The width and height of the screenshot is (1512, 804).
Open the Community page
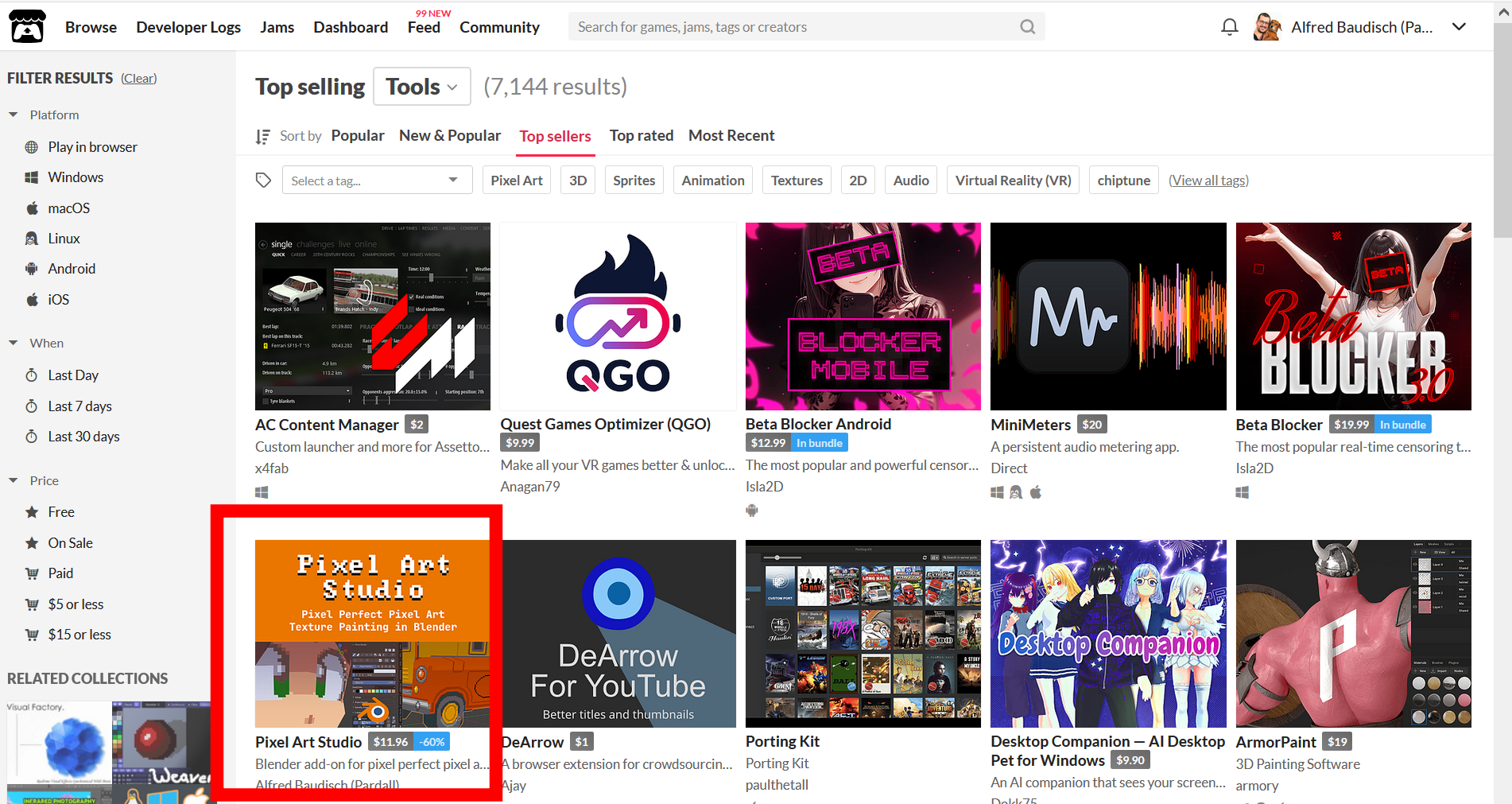(499, 27)
